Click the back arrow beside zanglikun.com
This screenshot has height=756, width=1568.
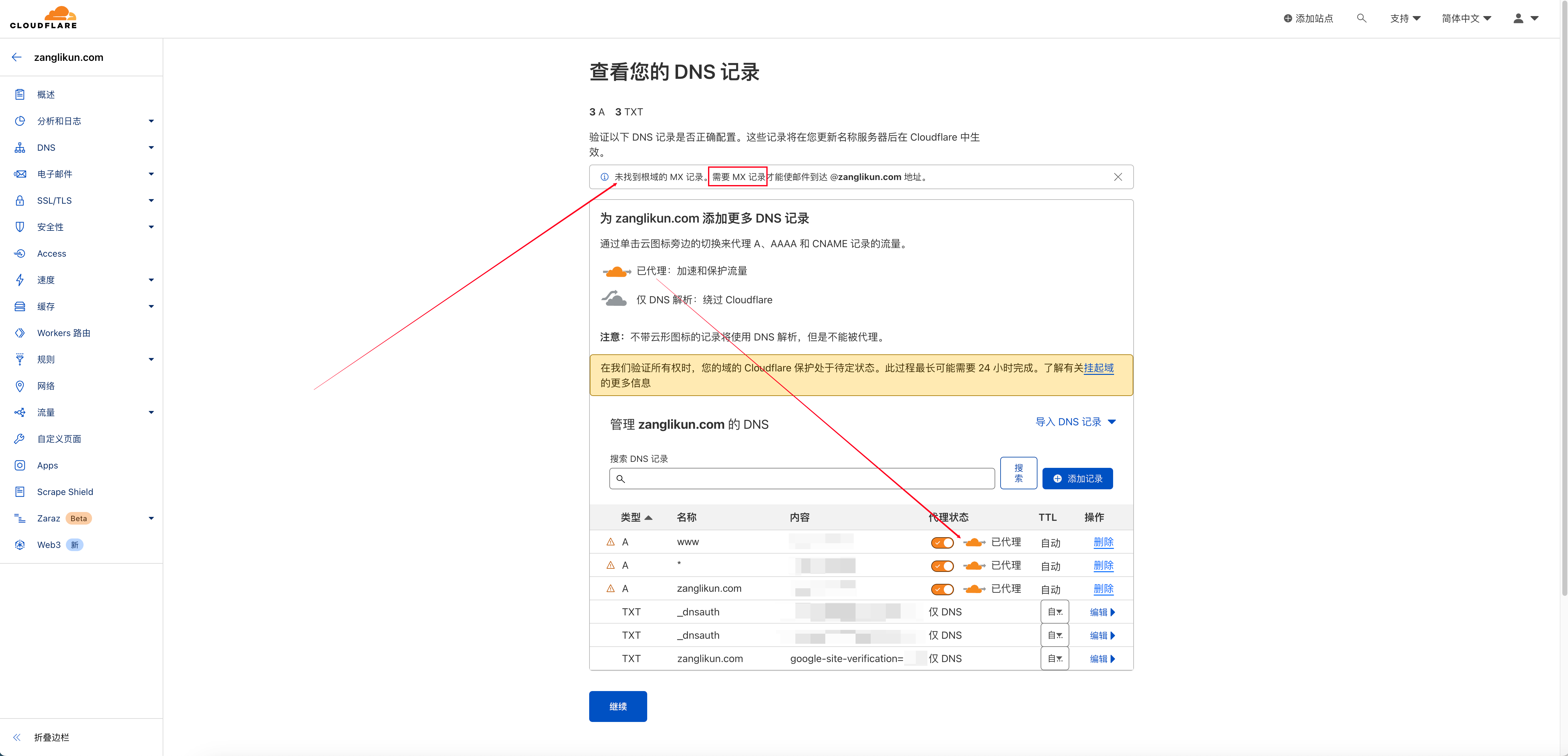point(16,57)
